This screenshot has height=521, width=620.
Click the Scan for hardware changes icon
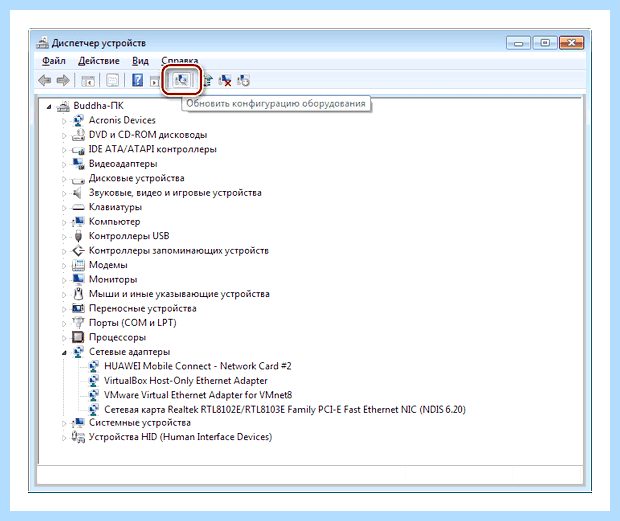[181, 81]
